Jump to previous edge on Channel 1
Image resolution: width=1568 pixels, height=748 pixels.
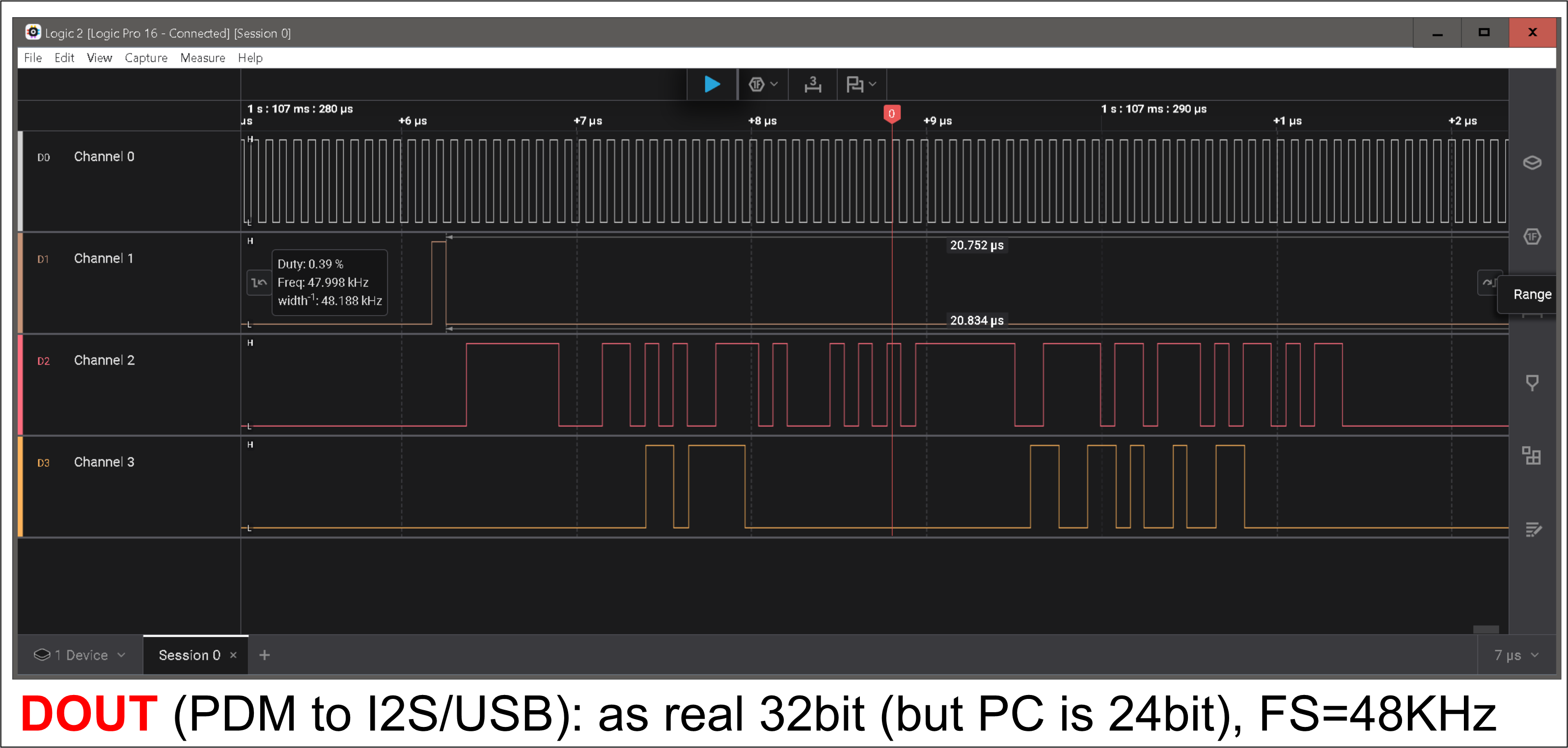tap(259, 283)
